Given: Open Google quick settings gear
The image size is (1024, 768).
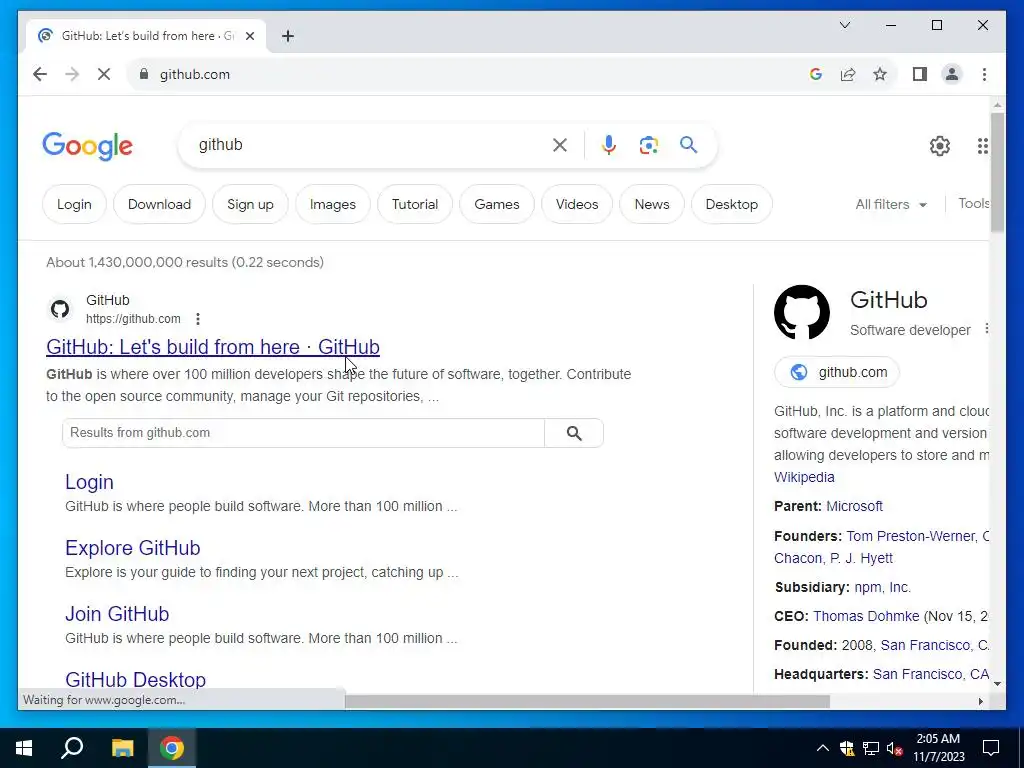Looking at the screenshot, I should tap(940, 146).
